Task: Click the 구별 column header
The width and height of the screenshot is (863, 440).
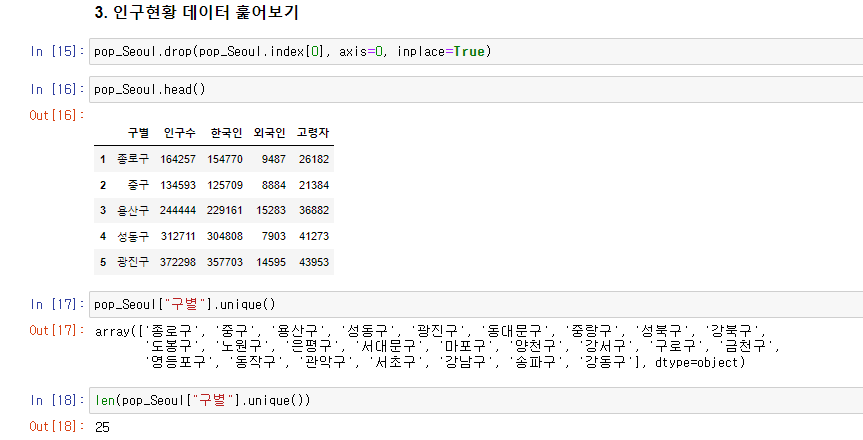Action: coord(138,133)
